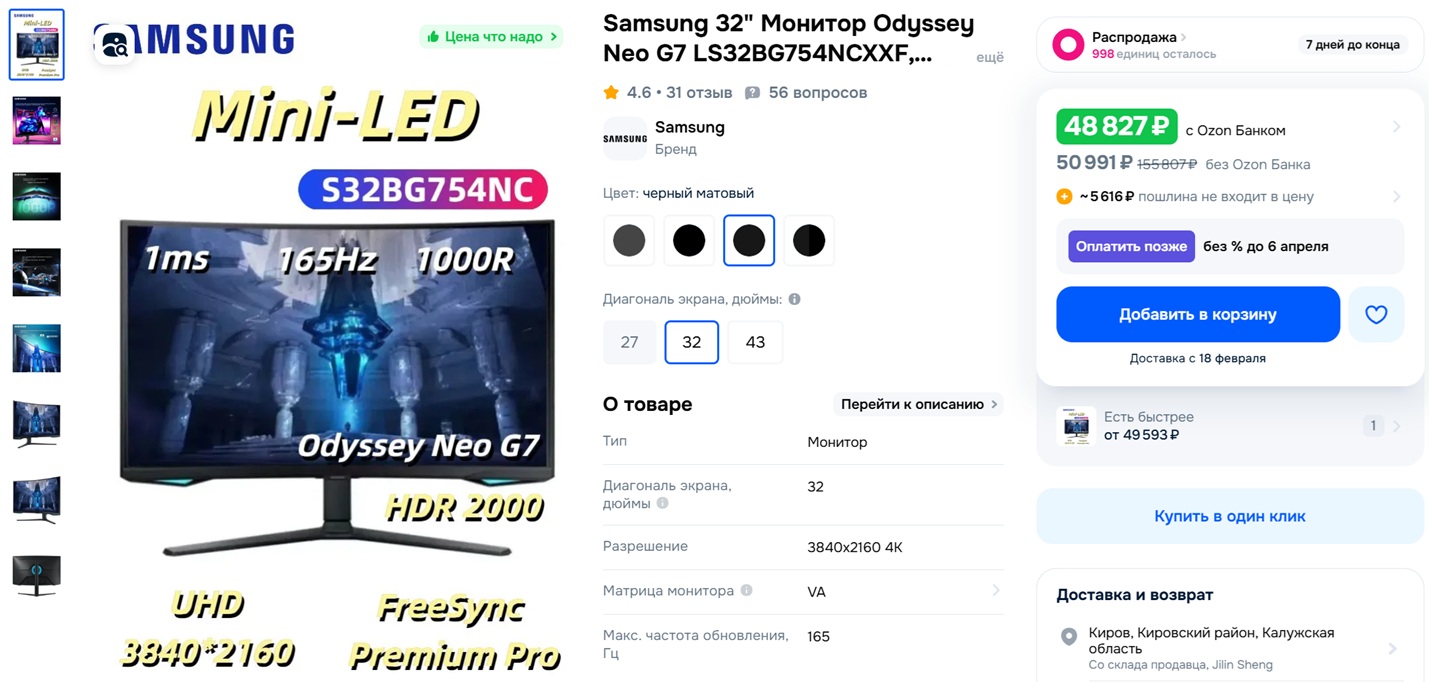Click the orange coin icon near пошлина
Viewport: 1429px width, 682px height.
coord(1065,197)
